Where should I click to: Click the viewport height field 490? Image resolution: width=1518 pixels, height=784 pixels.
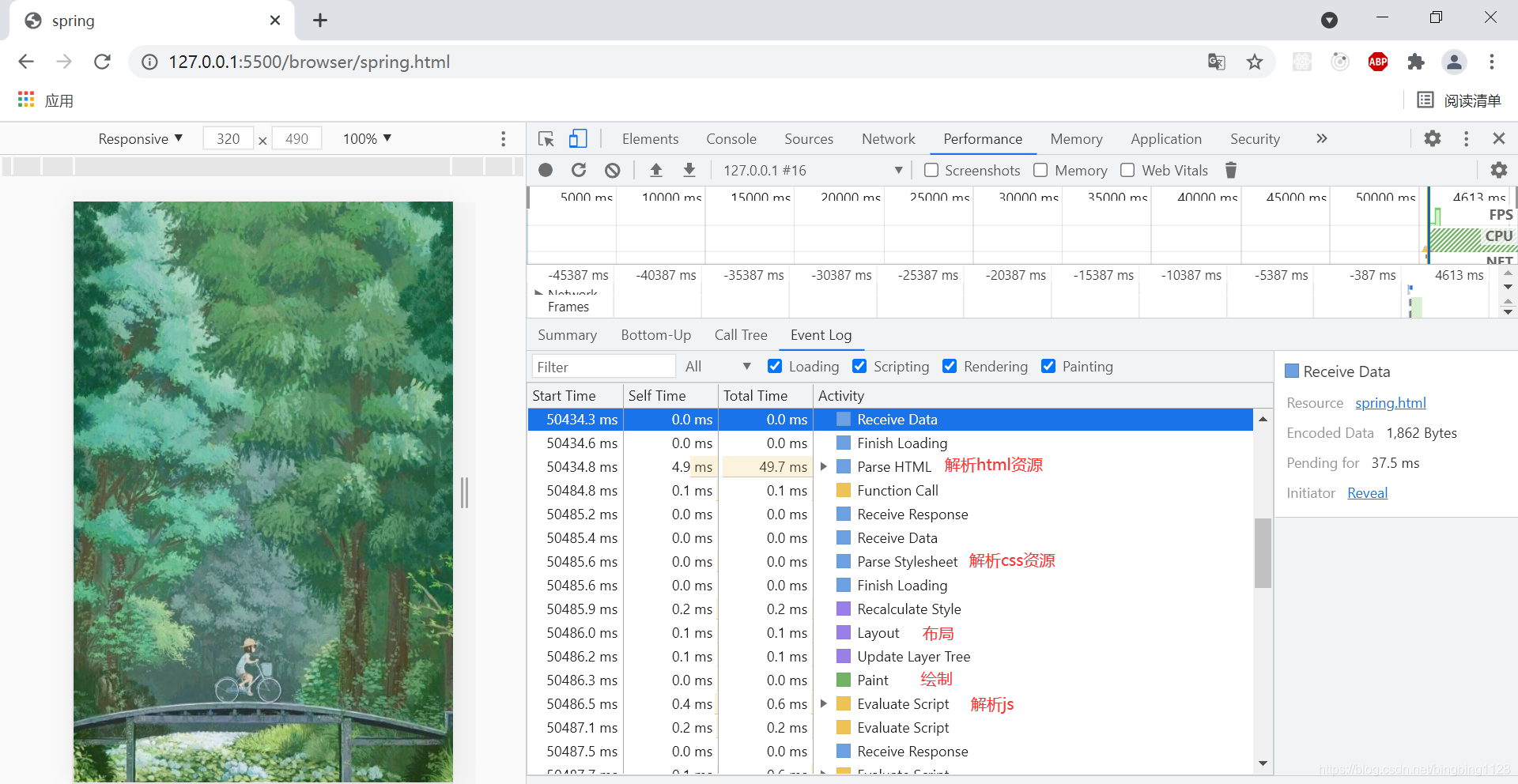297,139
